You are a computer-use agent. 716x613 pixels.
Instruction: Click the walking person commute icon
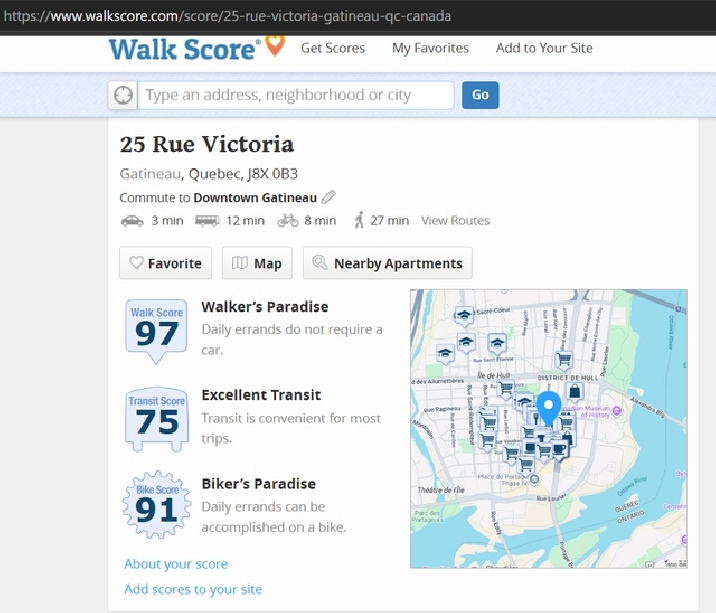pyautogui.click(x=359, y=220)
